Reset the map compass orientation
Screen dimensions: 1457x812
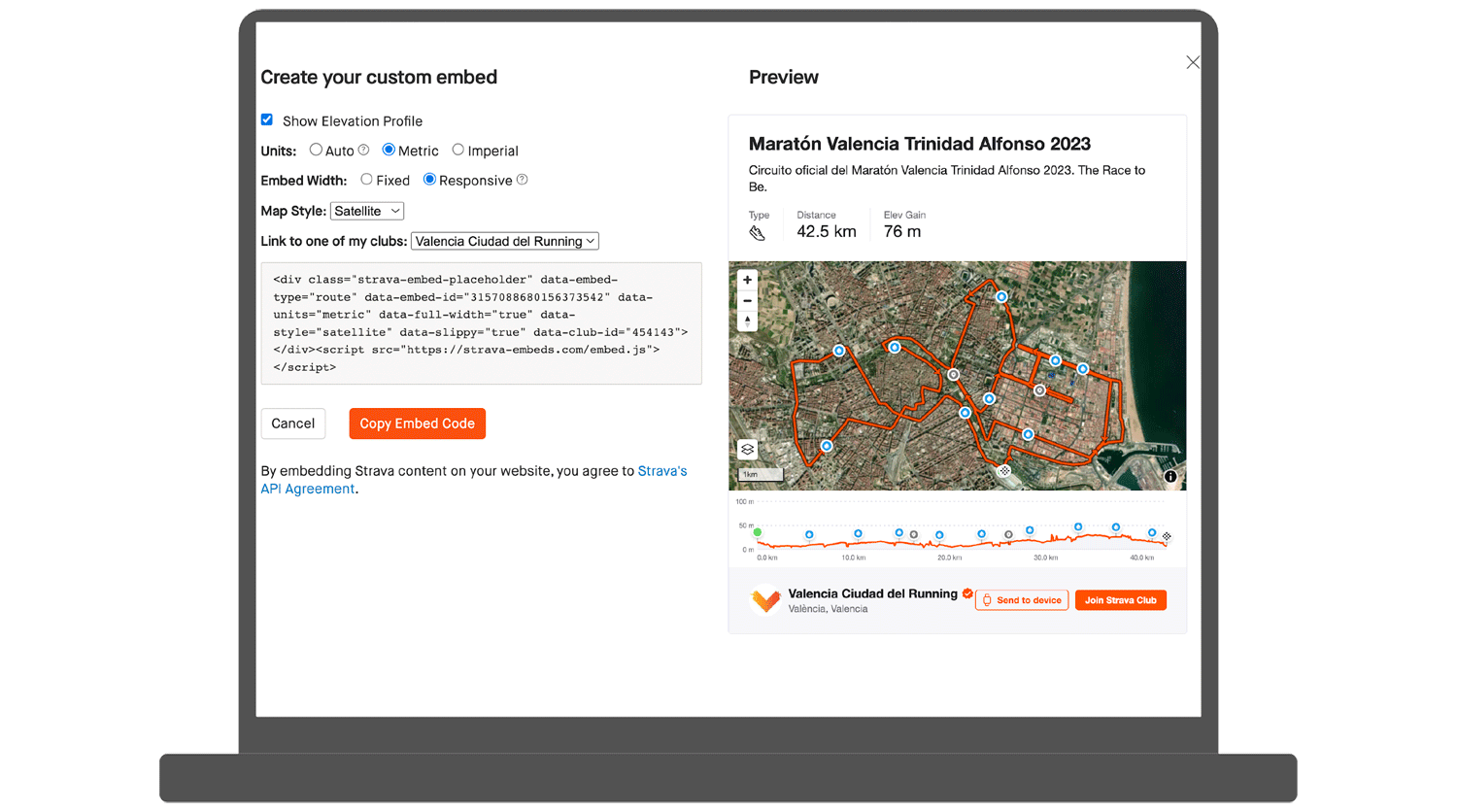747,321
